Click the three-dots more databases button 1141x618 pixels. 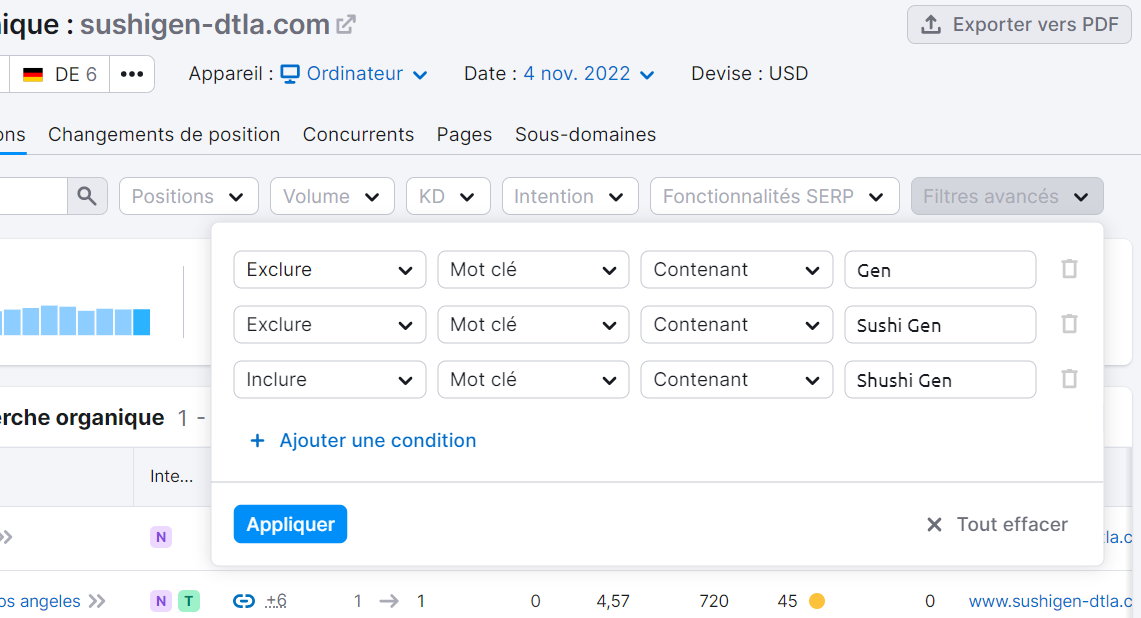(132, 74)
